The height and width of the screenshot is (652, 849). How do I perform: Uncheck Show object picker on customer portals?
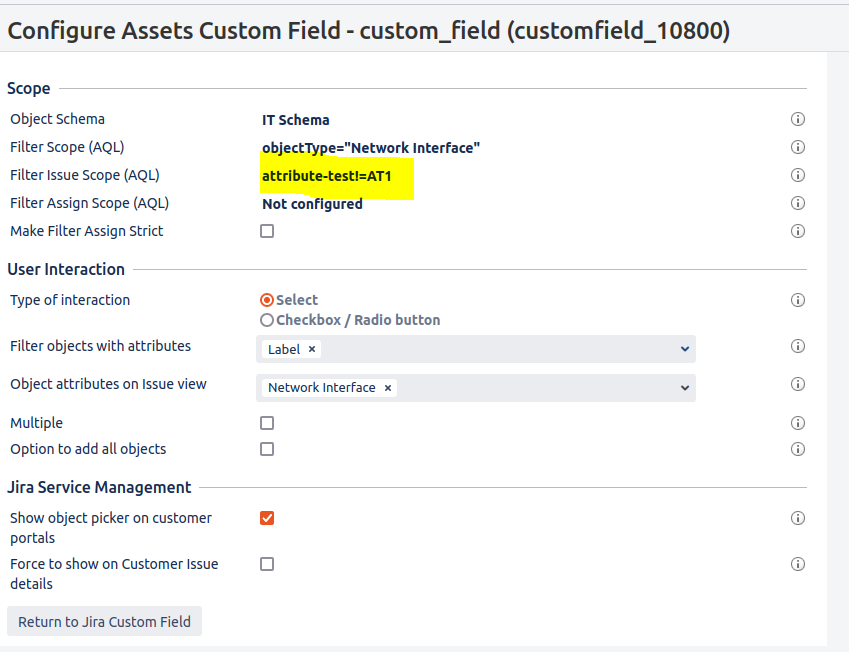coord(267,518)
